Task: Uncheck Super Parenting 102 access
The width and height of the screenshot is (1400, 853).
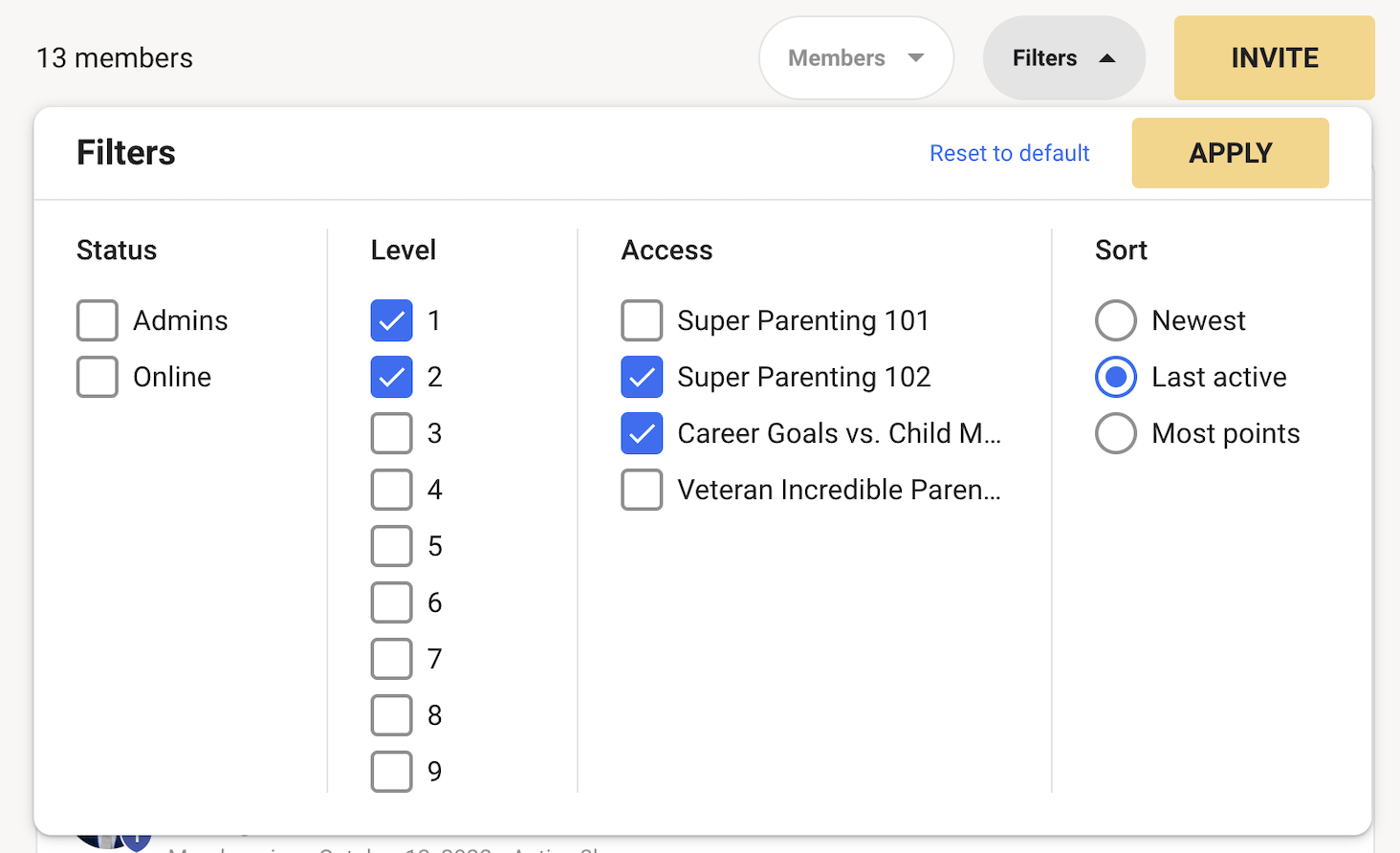Action: [x=642, y=377]
